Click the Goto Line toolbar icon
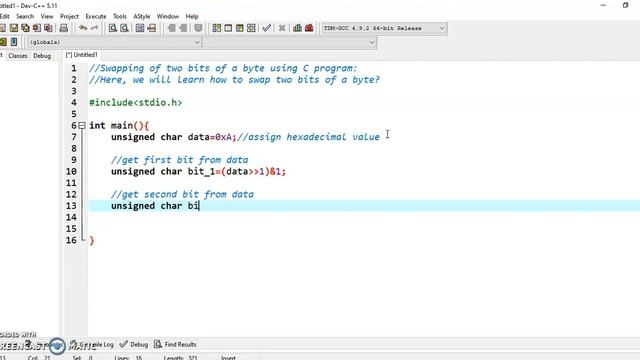This screenshot has height=360, width=640. (x=151, y=28)
